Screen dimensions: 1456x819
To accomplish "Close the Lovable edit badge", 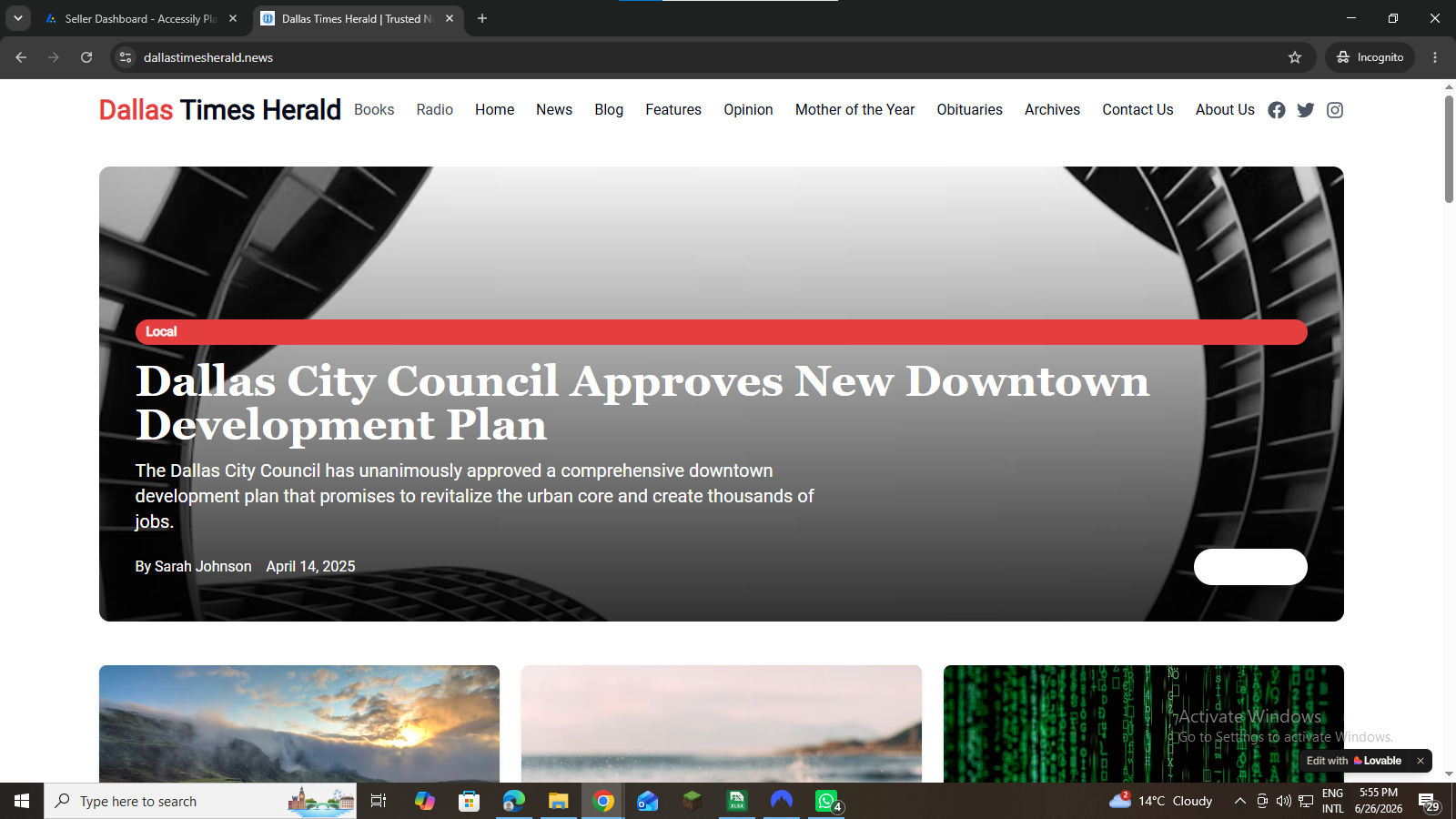I will pos(1421,761).
